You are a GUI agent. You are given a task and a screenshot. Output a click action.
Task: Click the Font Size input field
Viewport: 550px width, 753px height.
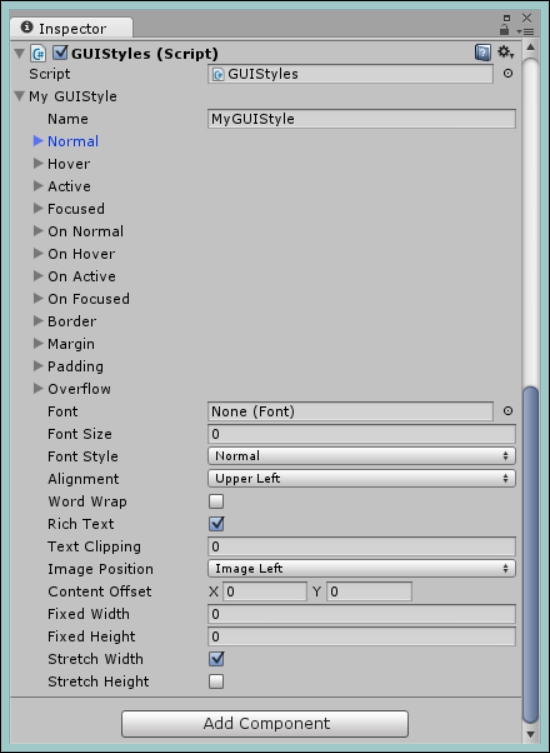[362, 434]
